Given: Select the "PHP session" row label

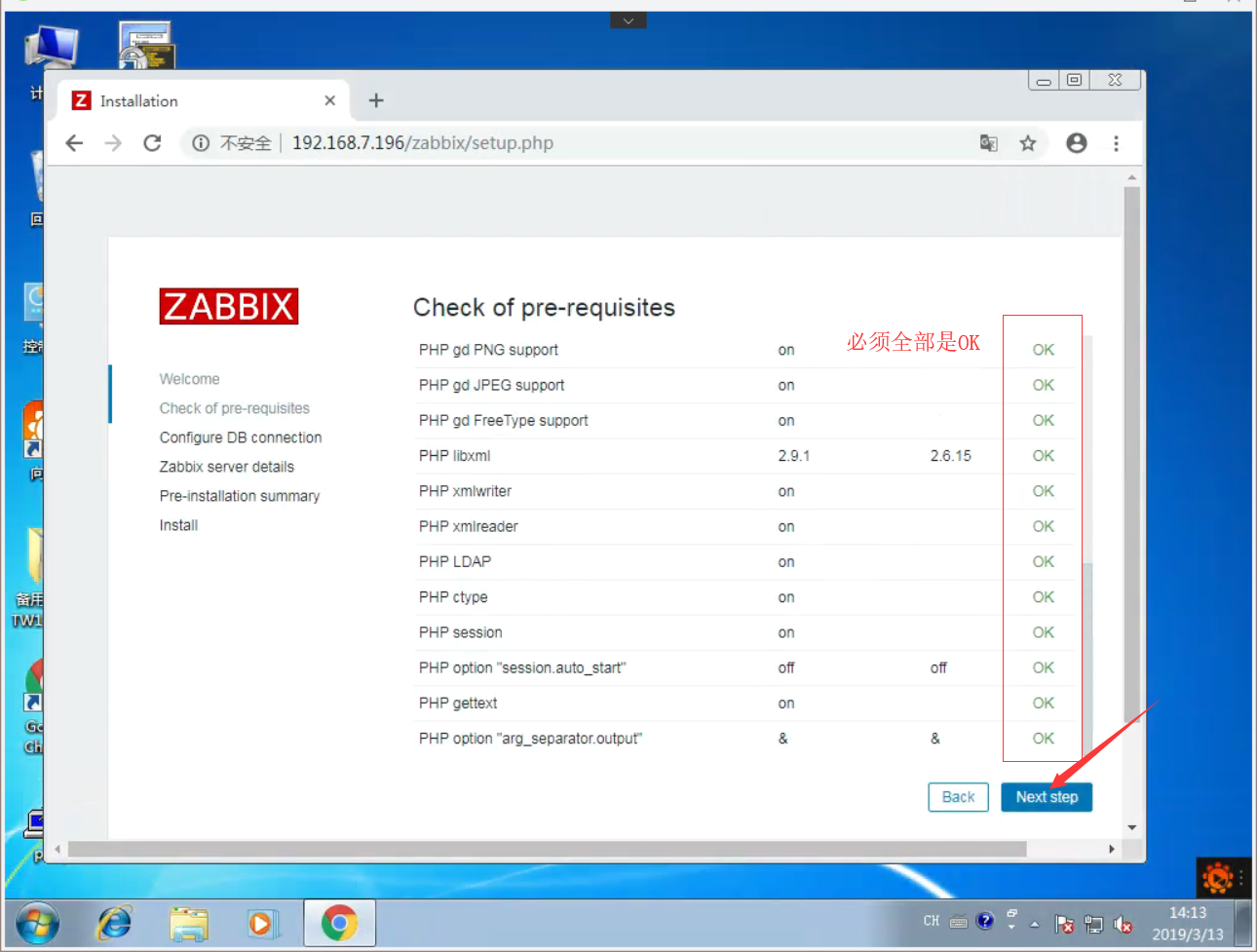Looking at the screenshot, I should (x=460, y=632).
